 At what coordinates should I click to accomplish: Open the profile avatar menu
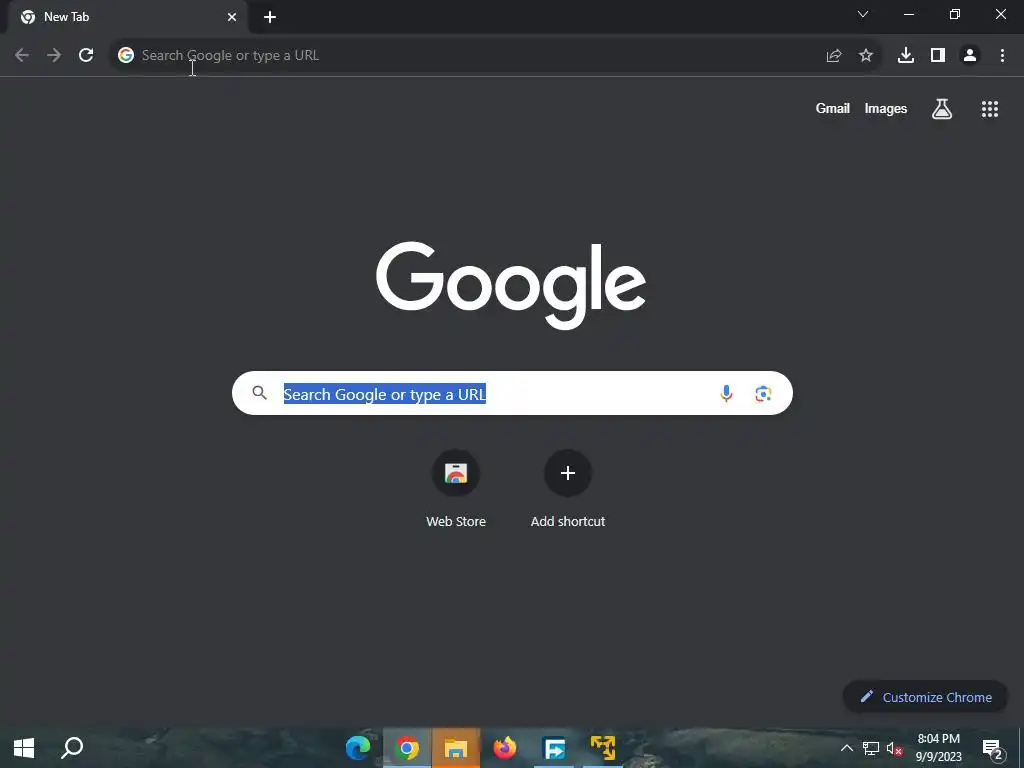[970, 56]
